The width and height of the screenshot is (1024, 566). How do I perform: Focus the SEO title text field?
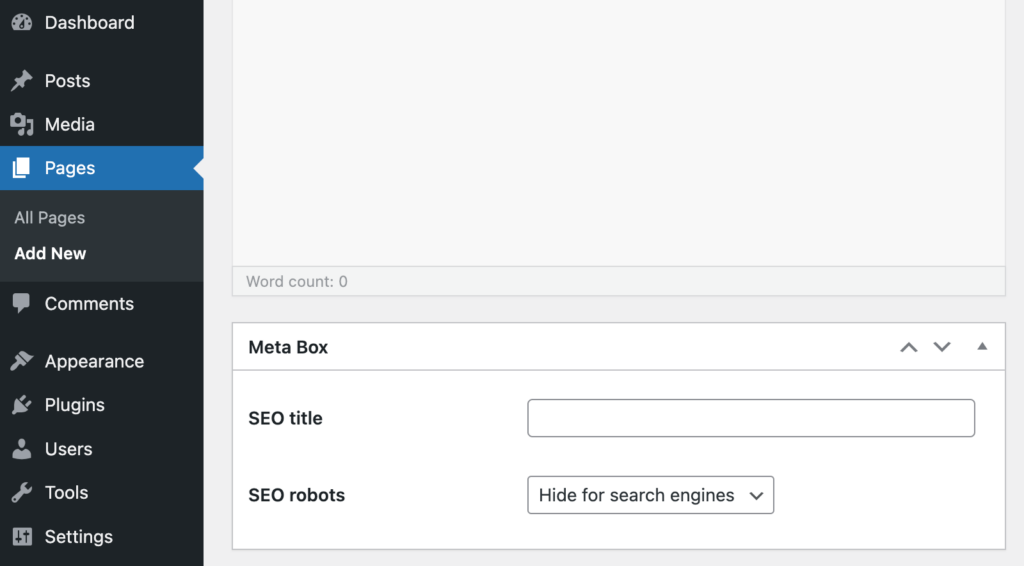[x=750, y=418]
